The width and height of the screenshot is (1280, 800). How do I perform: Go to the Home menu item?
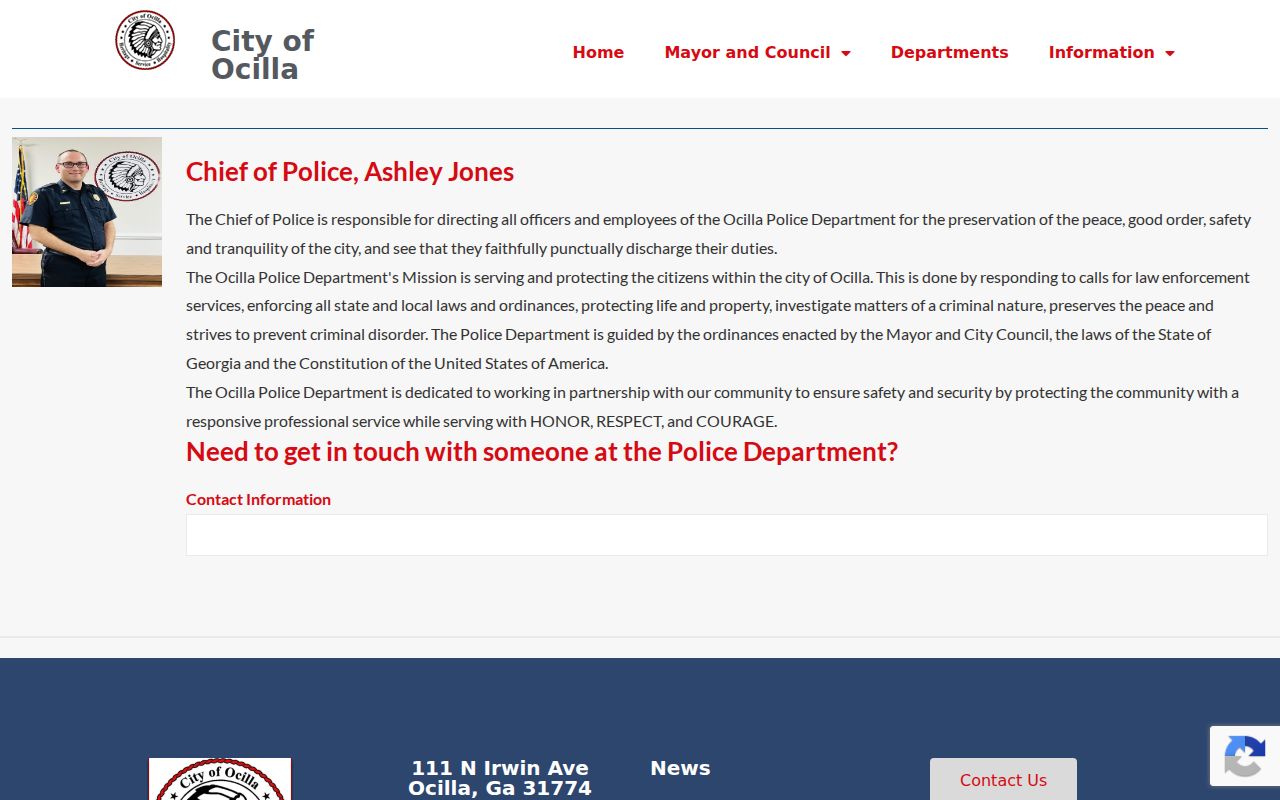pos(598,52)
